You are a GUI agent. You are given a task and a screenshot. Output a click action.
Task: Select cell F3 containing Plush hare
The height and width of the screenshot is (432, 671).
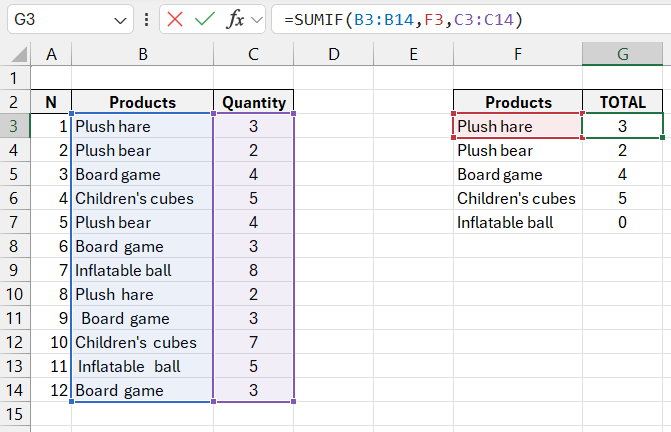tap(517, 126)
